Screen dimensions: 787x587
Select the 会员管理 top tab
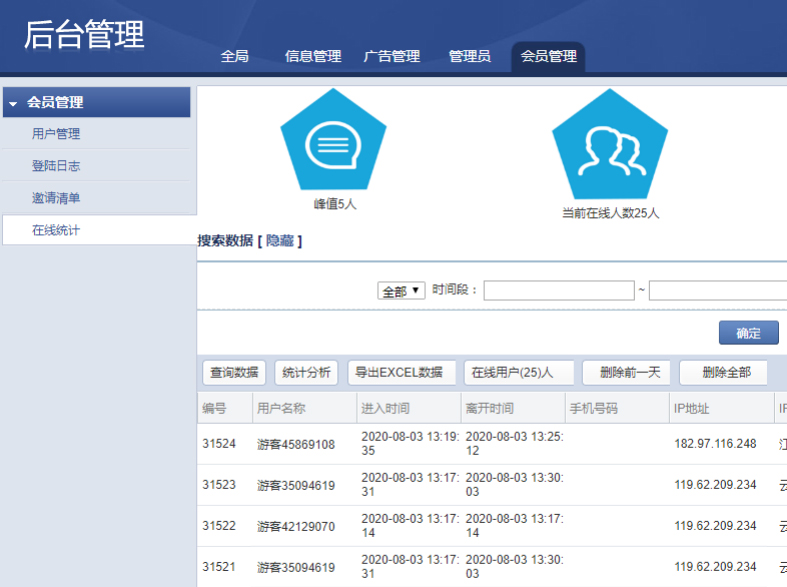click(548, 56)
